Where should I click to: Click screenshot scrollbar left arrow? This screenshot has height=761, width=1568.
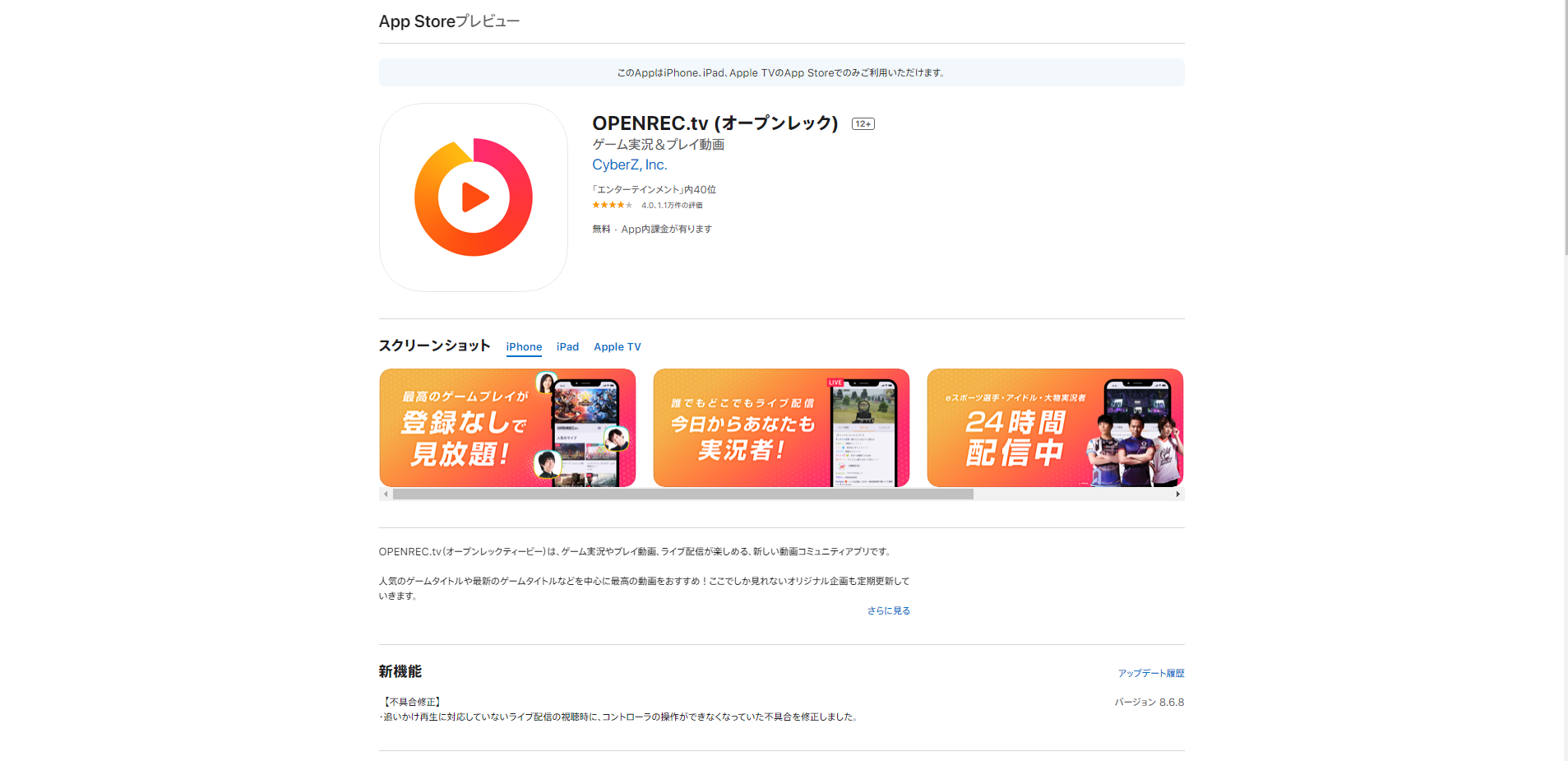coord(386,494)
